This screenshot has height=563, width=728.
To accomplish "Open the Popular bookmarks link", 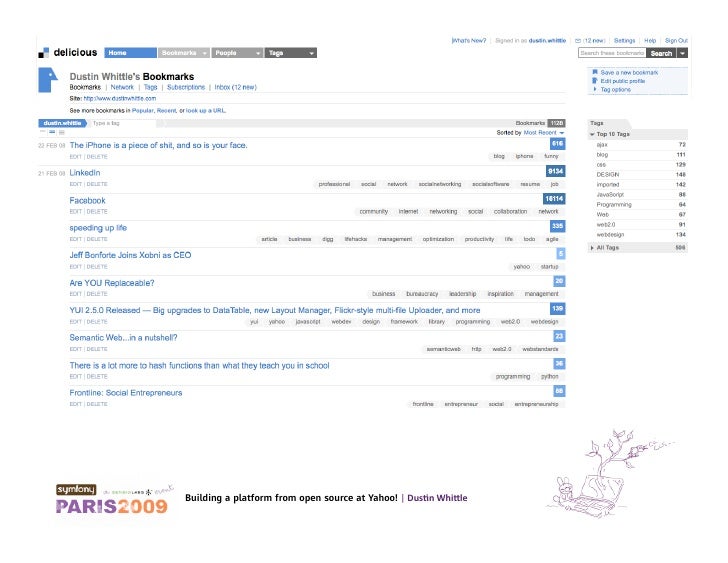I will (x=143, y=111).
